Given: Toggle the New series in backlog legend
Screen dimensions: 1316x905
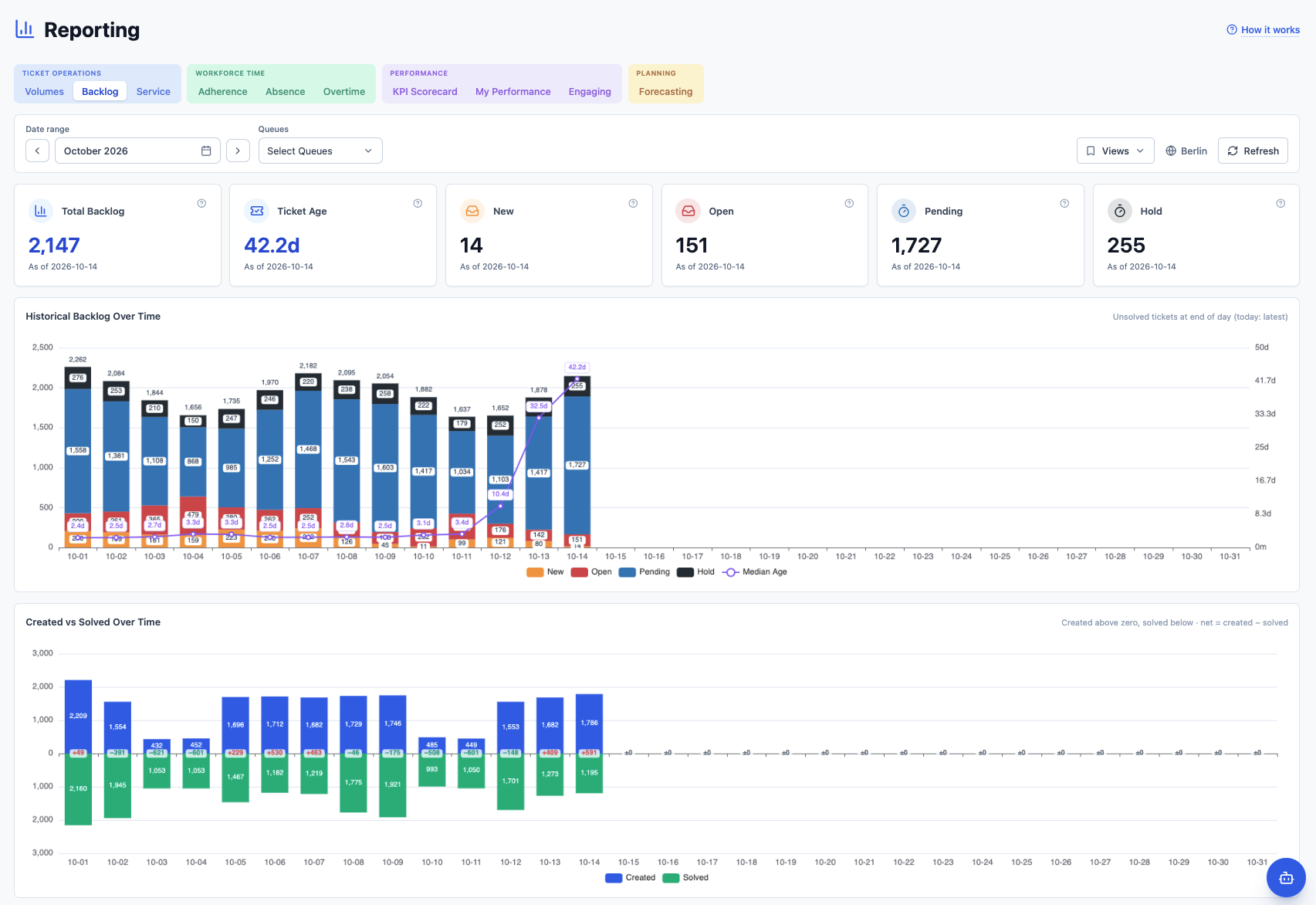Looking at the screenshot, I should tap(545, 572).
